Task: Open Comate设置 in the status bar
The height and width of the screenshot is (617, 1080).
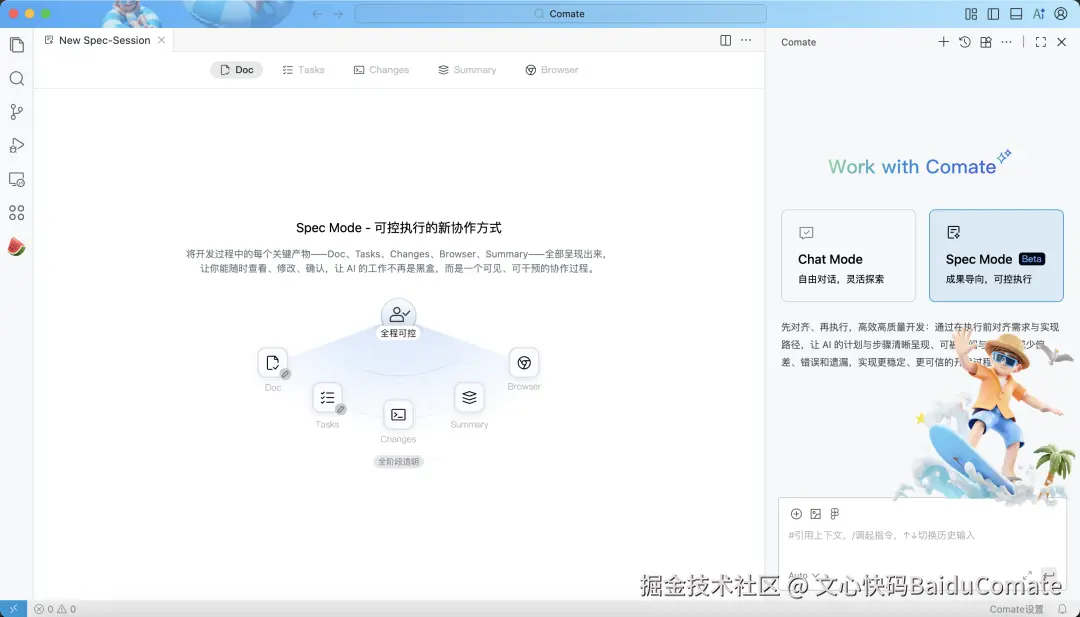Action: point(1016,609)
